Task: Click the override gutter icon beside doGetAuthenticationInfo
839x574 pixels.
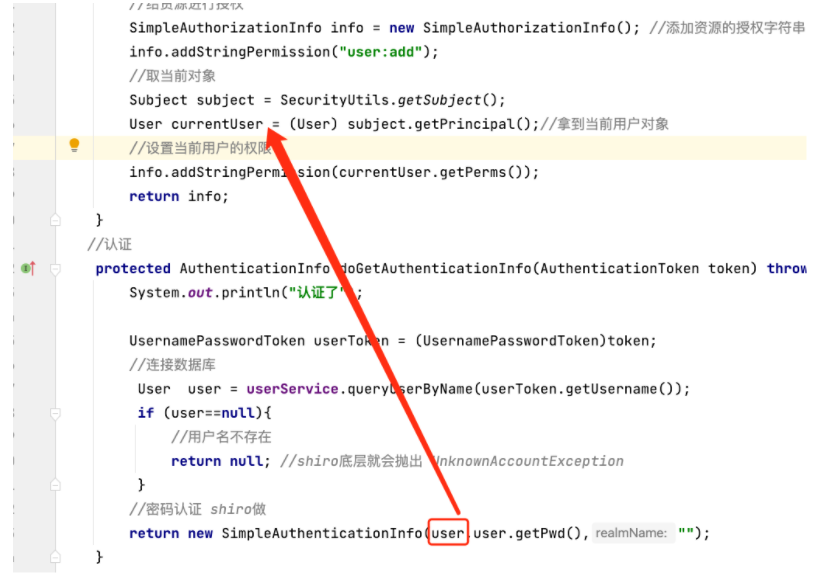Action: click(x=28, y=268)
